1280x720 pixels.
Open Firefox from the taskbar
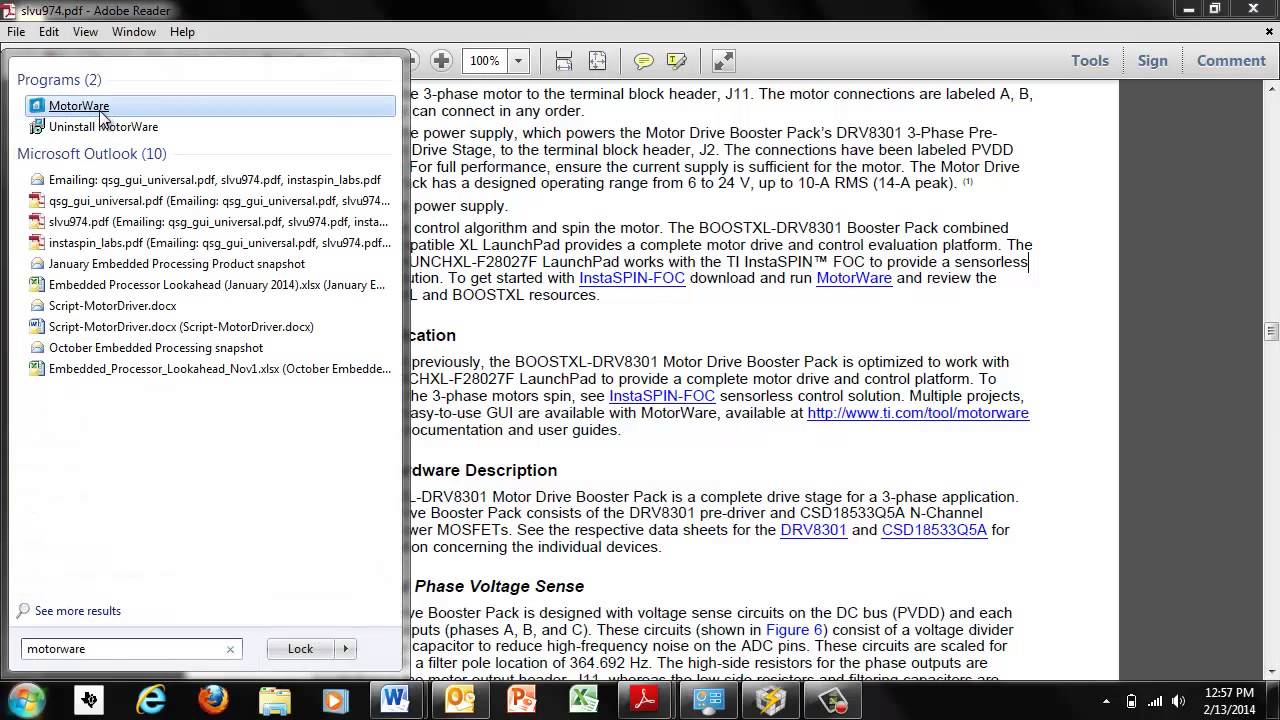click(213, 700)
